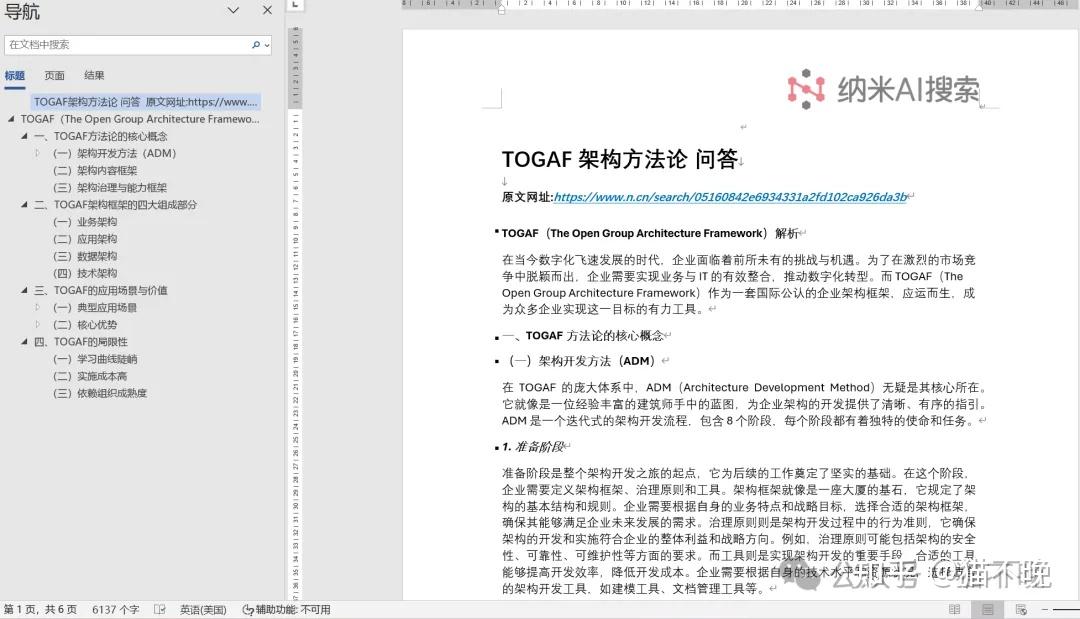
Task: Open the www.n.cn/search hyperlink in document
Action: [x=730, y=198]
